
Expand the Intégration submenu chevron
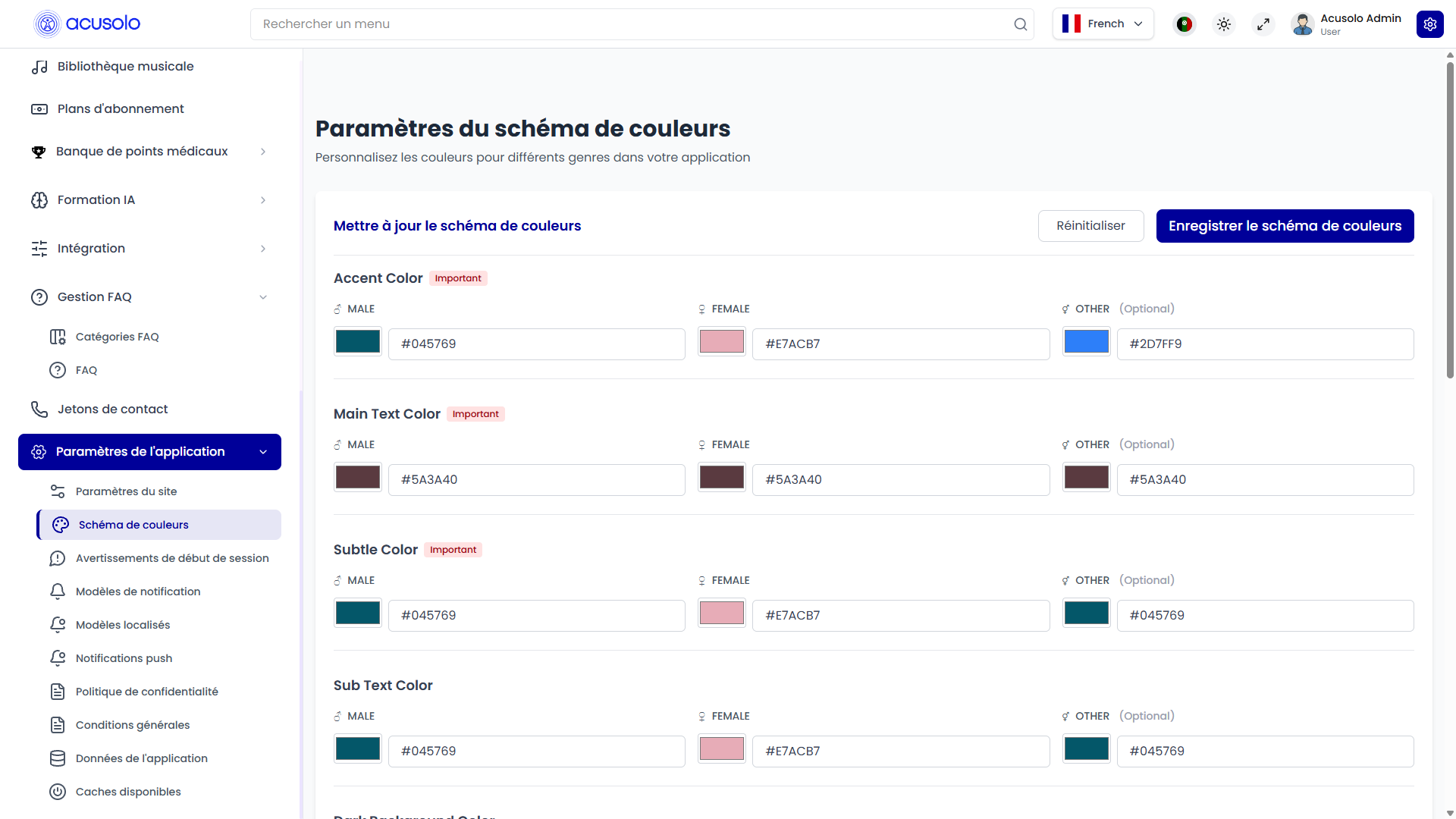(263, 249)
